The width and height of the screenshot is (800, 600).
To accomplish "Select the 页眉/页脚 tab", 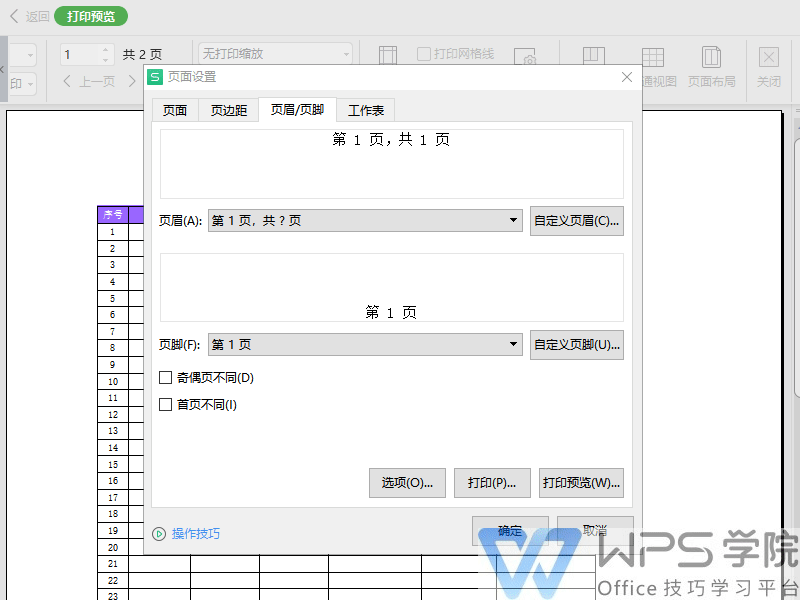I will click(297, 110).
